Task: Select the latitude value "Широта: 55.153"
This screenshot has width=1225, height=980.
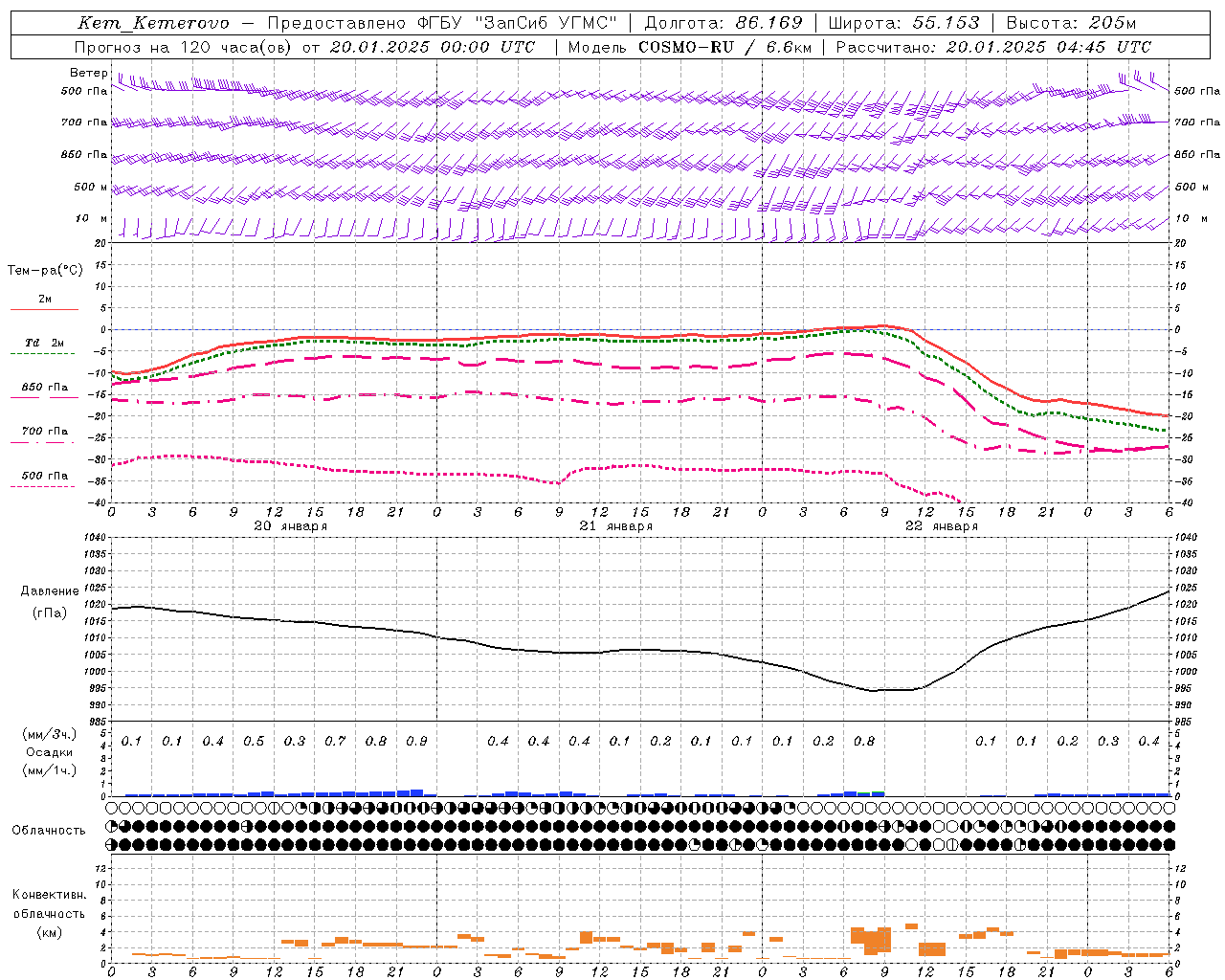Action: pos(903,23)
